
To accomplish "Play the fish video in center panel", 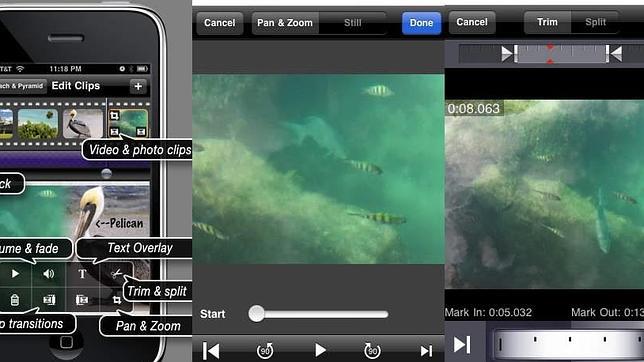I will (320, 350).
